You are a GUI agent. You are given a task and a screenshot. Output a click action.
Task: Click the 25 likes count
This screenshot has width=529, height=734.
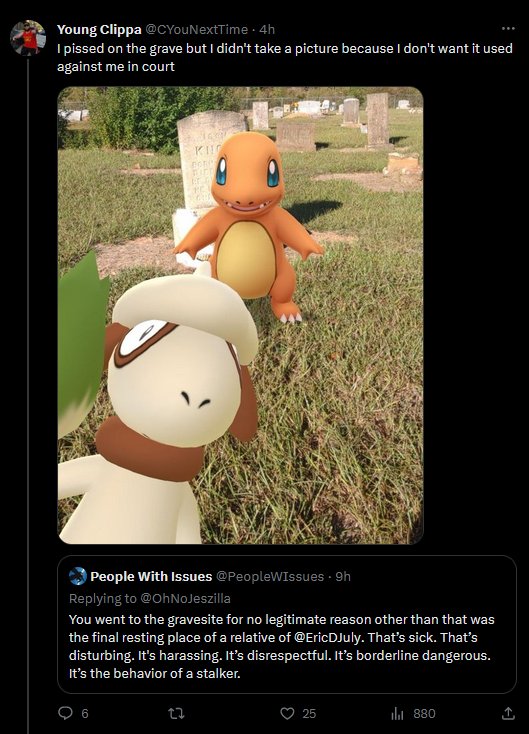(309, 713)
